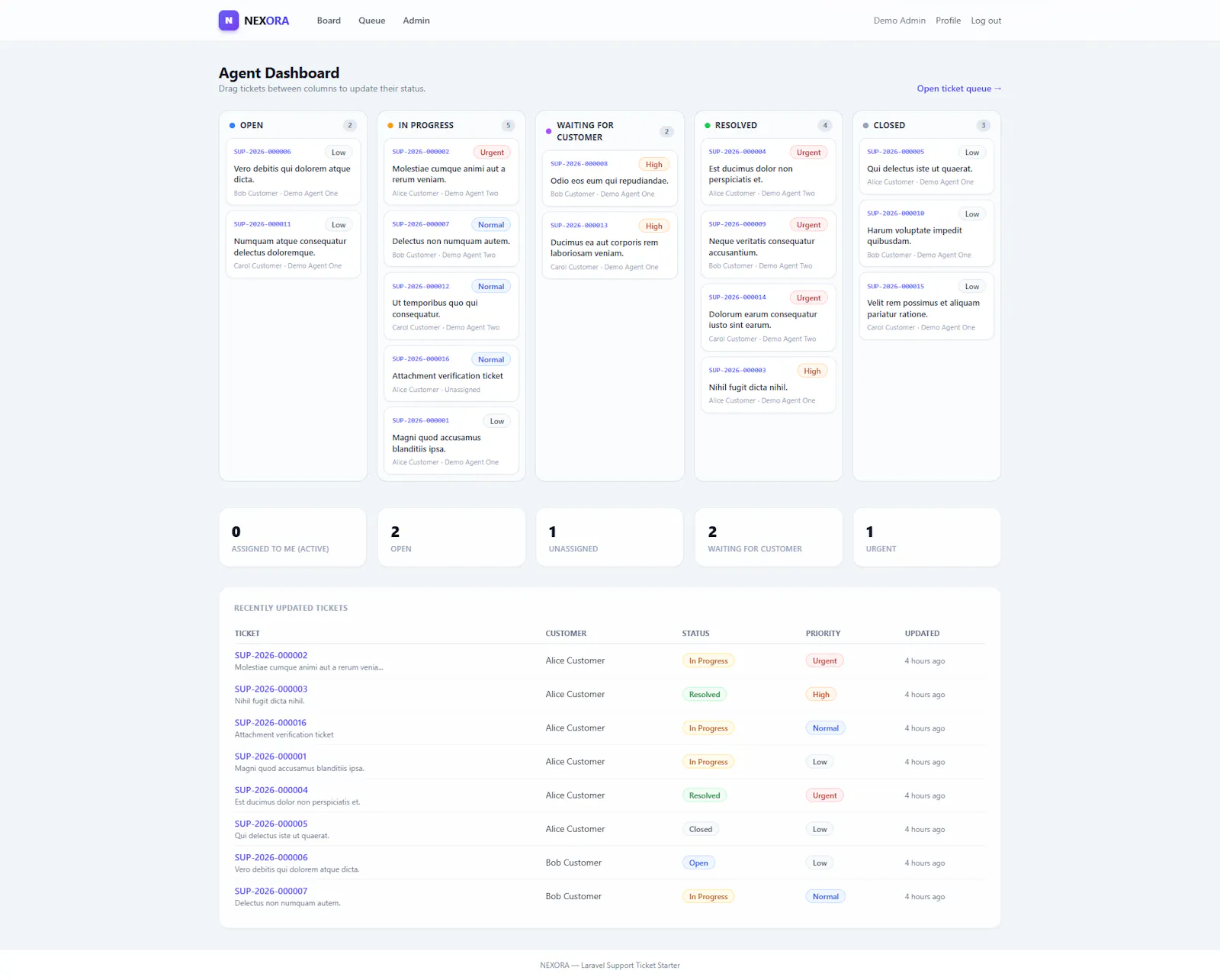
Task: Click the Updated column header
Action: 922,634
